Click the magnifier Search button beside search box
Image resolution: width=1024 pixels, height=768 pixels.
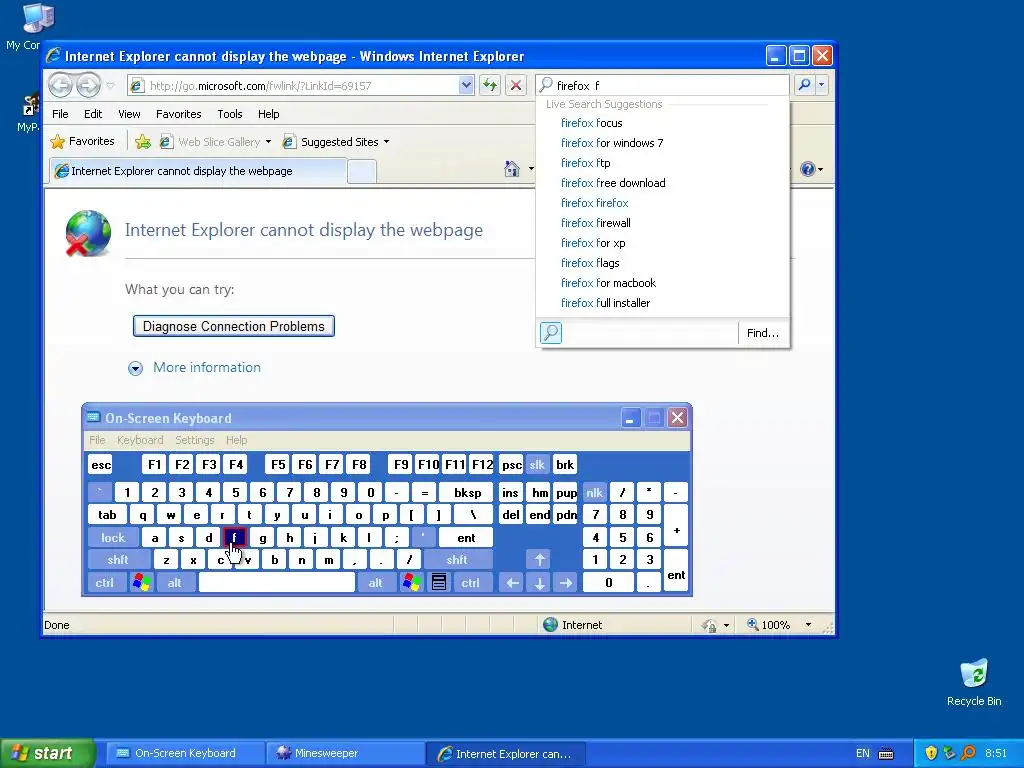click(805, 85)
